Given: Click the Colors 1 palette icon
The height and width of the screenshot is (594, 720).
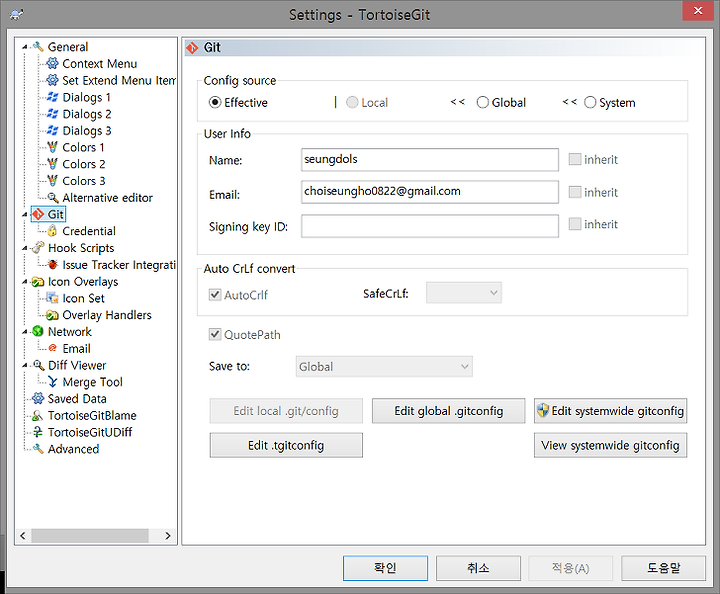Looking at the screenshot, I should 53,147.
